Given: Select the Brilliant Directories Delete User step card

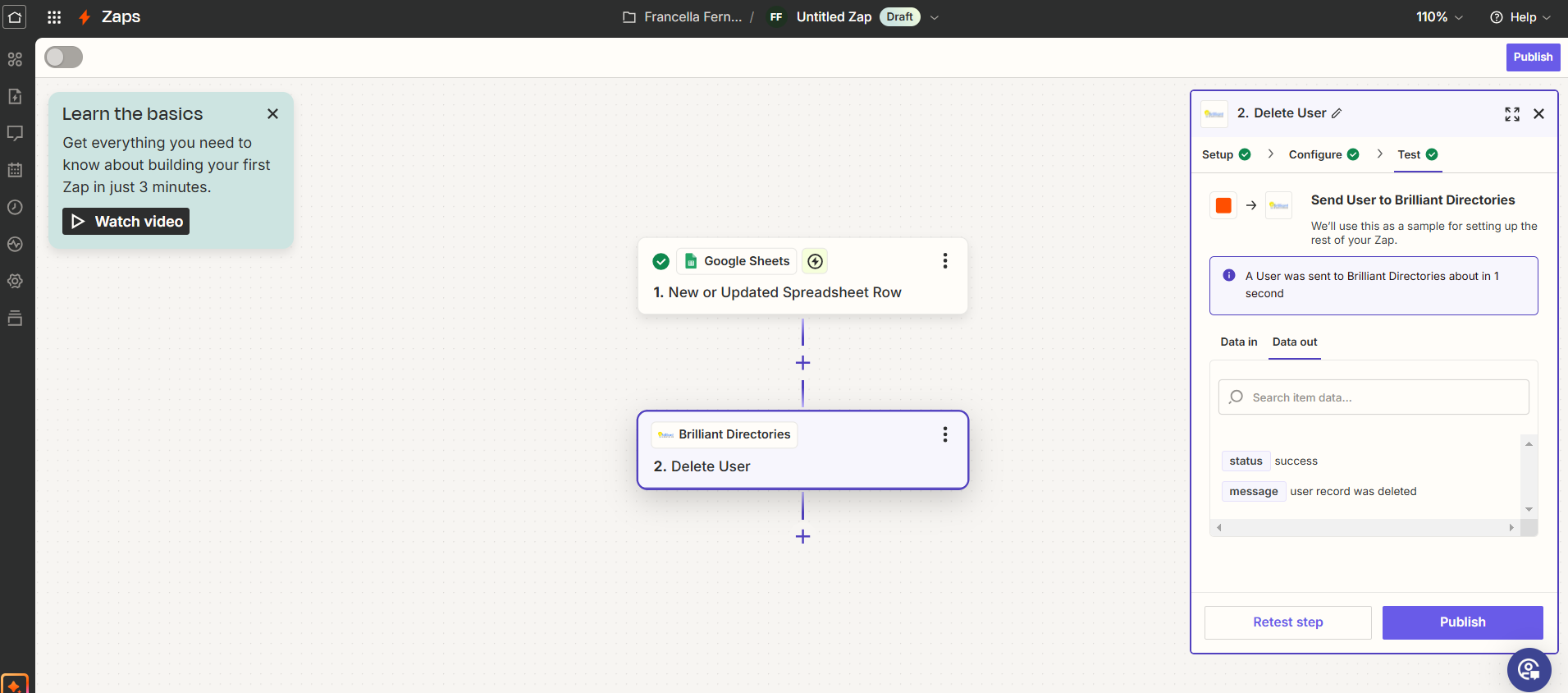Looking at the screenshot, I should point(802,450).
